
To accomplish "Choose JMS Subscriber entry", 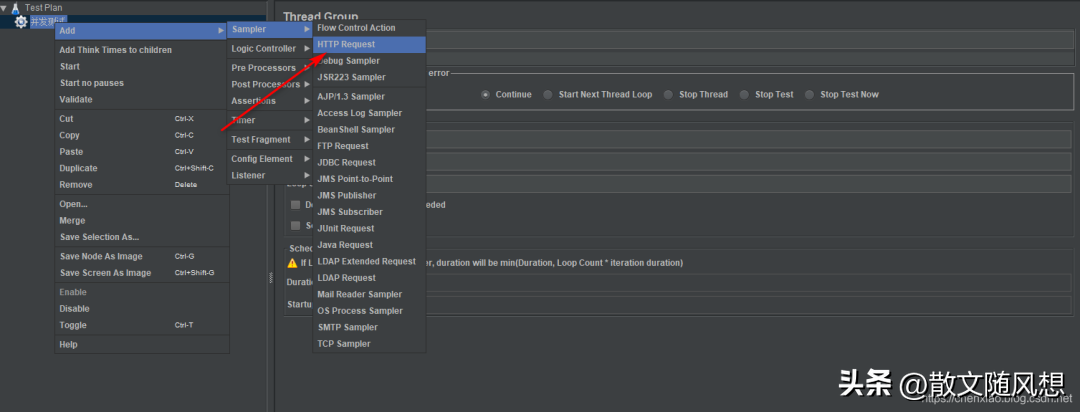I will click(369, 212).
